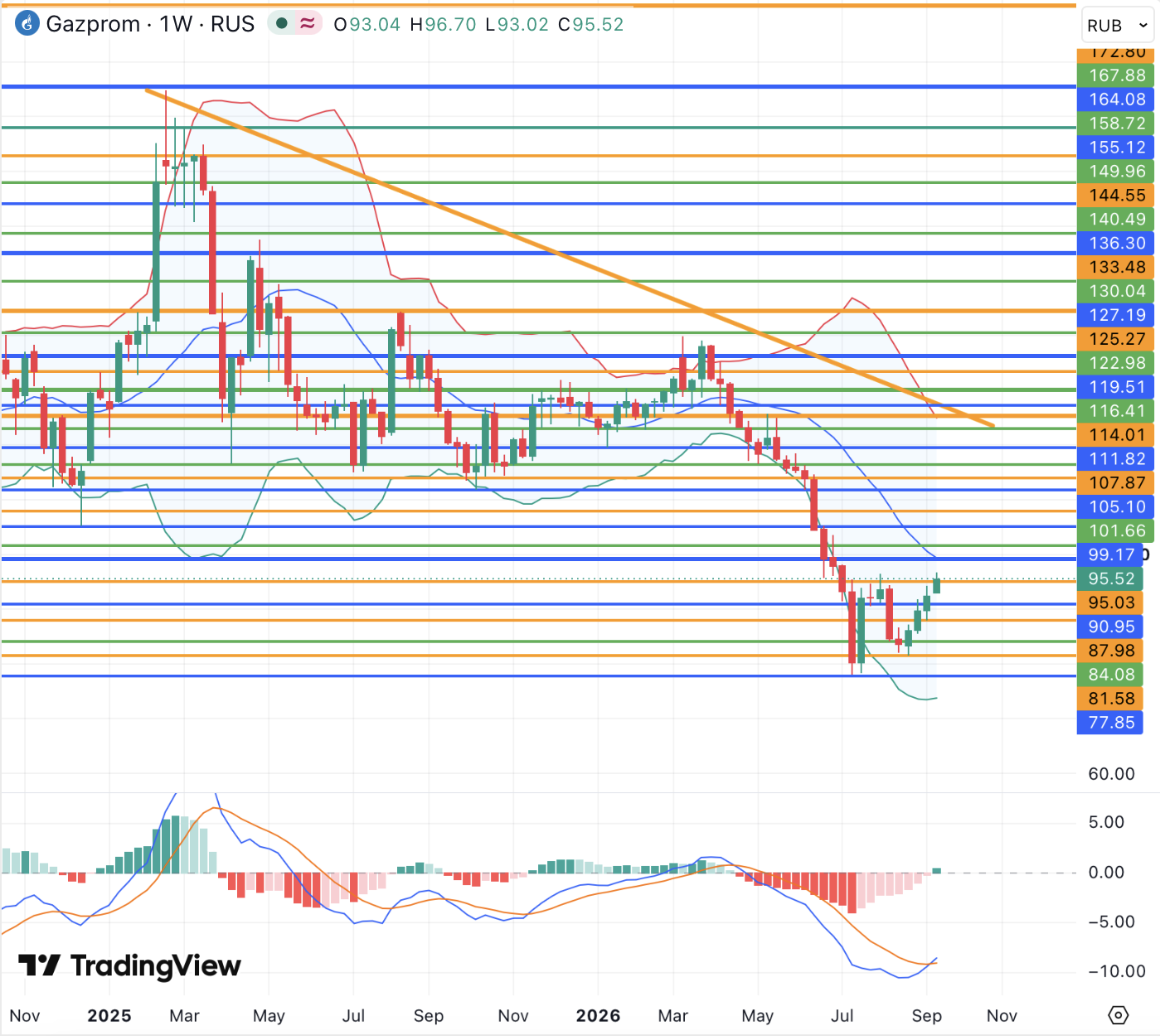This screenshot has width=1160, height=1036.
Task: Click the 149.96 price level label
Action: (x=1117, y=172)
